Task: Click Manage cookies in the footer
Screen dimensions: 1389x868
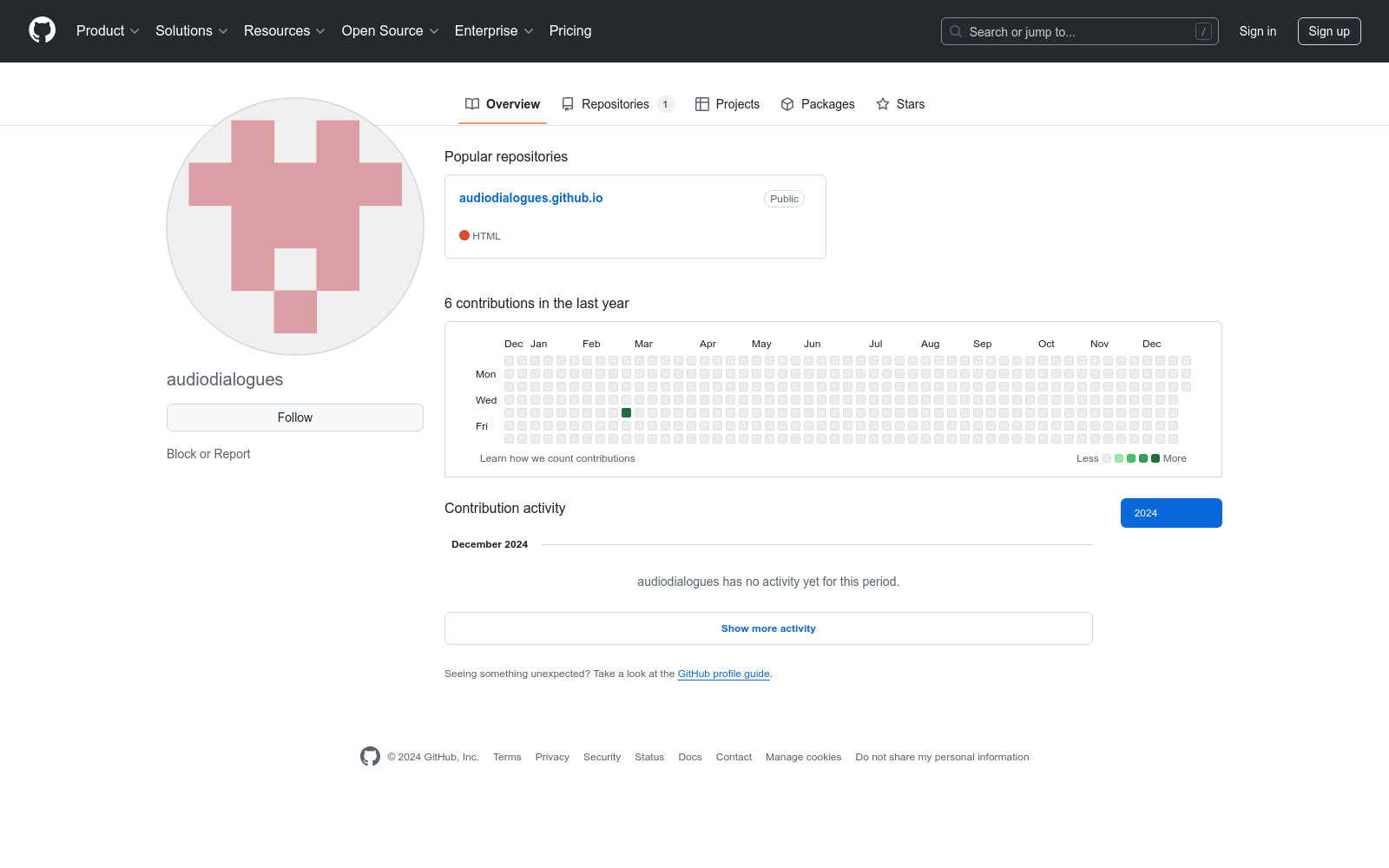Action: coord(803,757)
